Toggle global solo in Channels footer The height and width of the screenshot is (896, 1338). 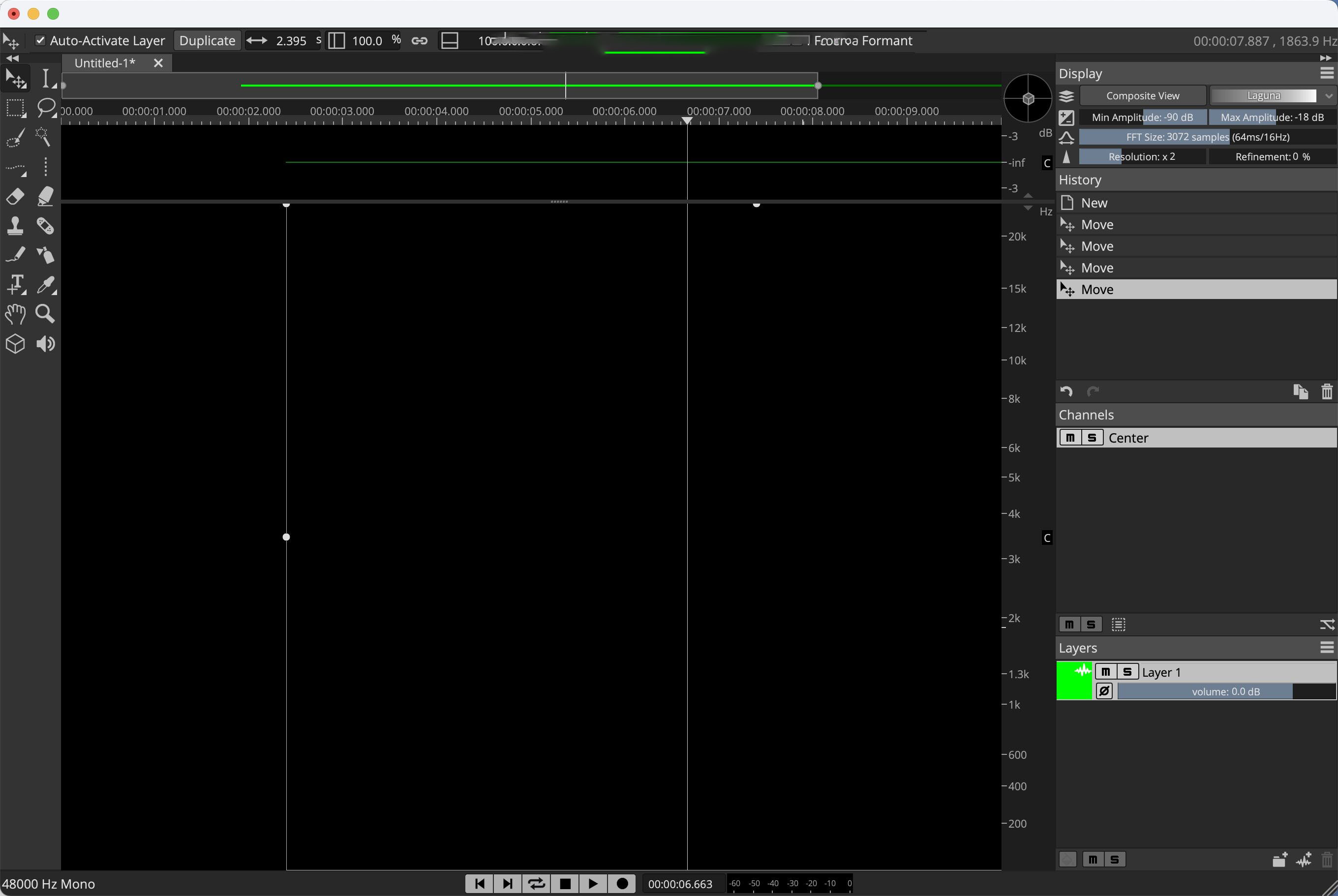click(x=1091, y=625)
